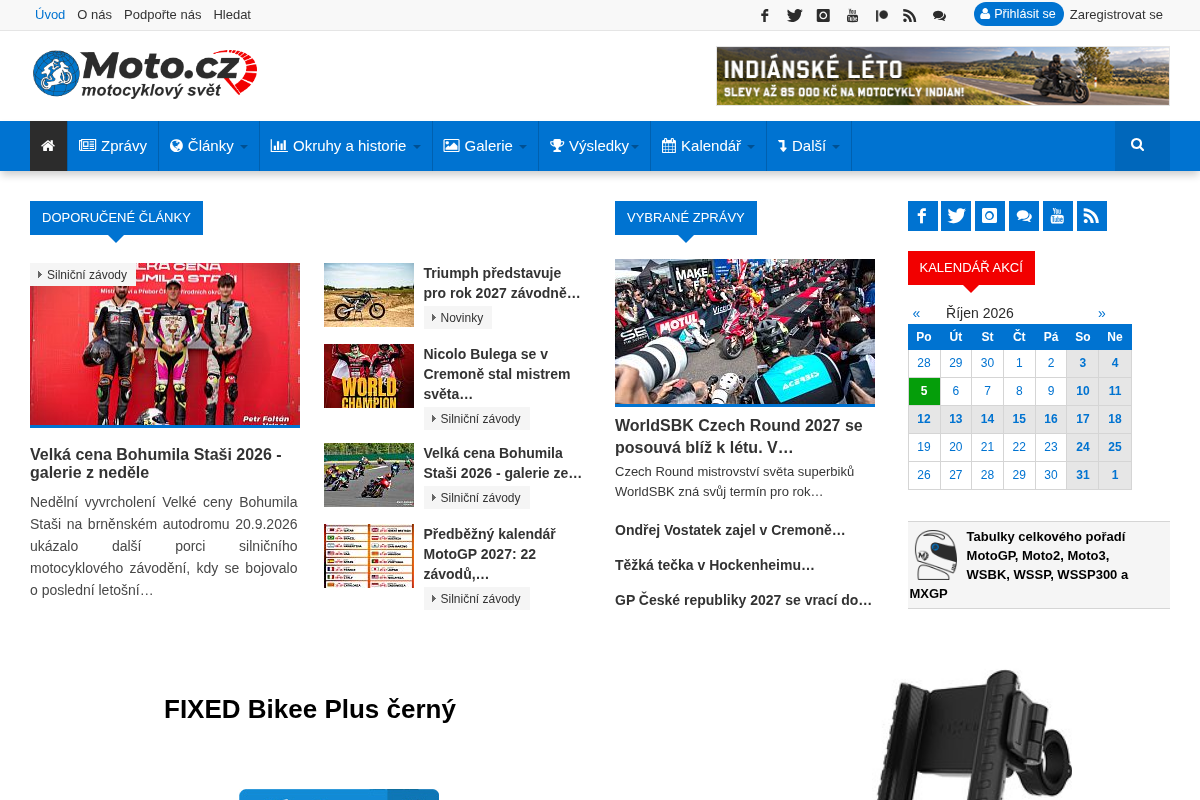Open the Těžká tečka v Hockenheimu headline

pyautogui.click(x=715, y=565)
